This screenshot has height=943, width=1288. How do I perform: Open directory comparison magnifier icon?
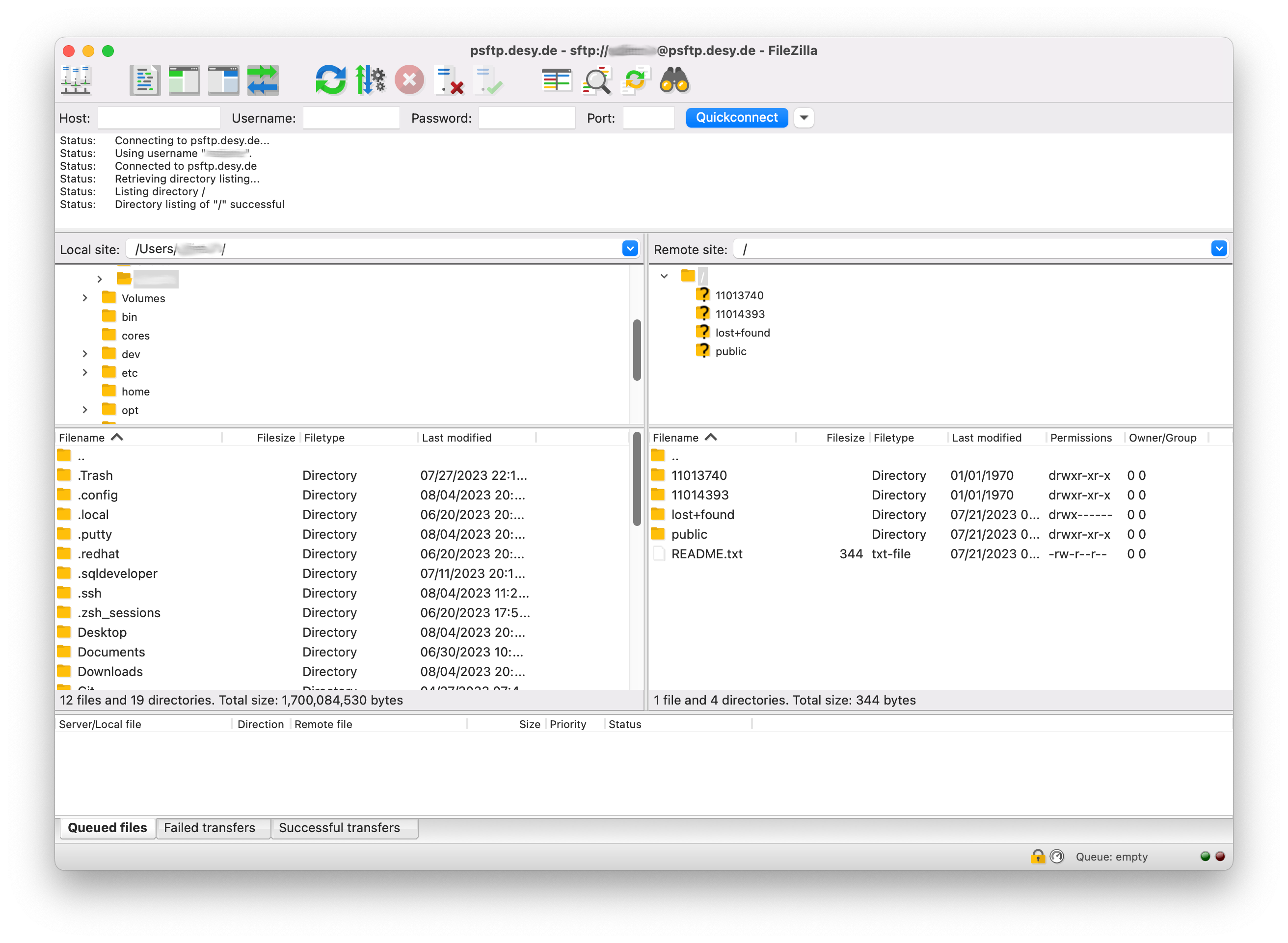(596, 80)
